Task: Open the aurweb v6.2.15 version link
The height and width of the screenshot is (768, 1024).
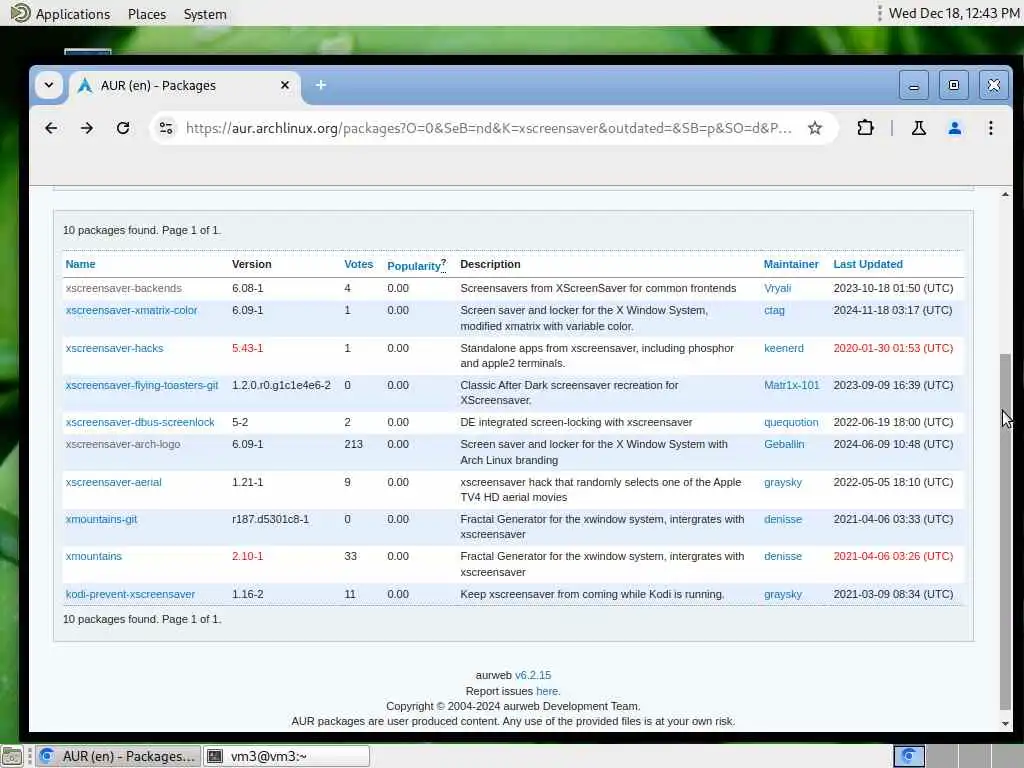Action: (x=533, y=675)
